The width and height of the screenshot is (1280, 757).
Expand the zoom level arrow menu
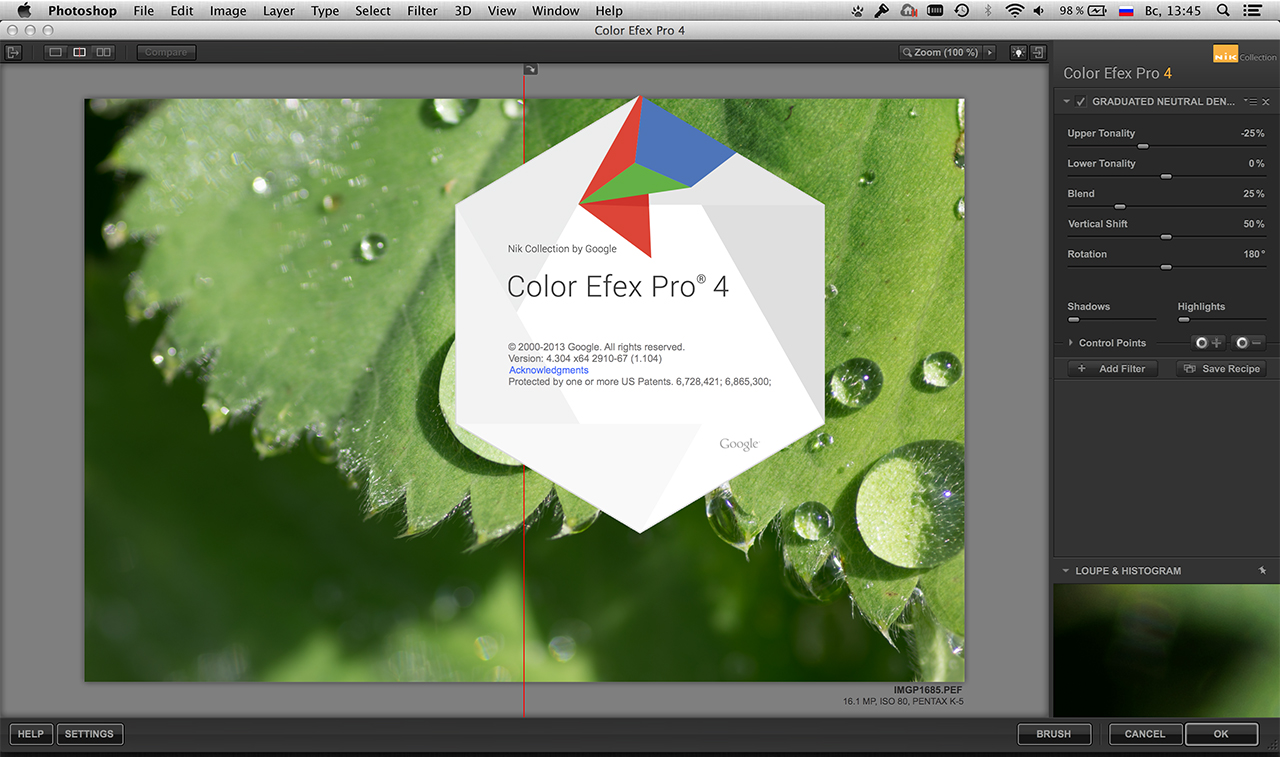(990, 52)
